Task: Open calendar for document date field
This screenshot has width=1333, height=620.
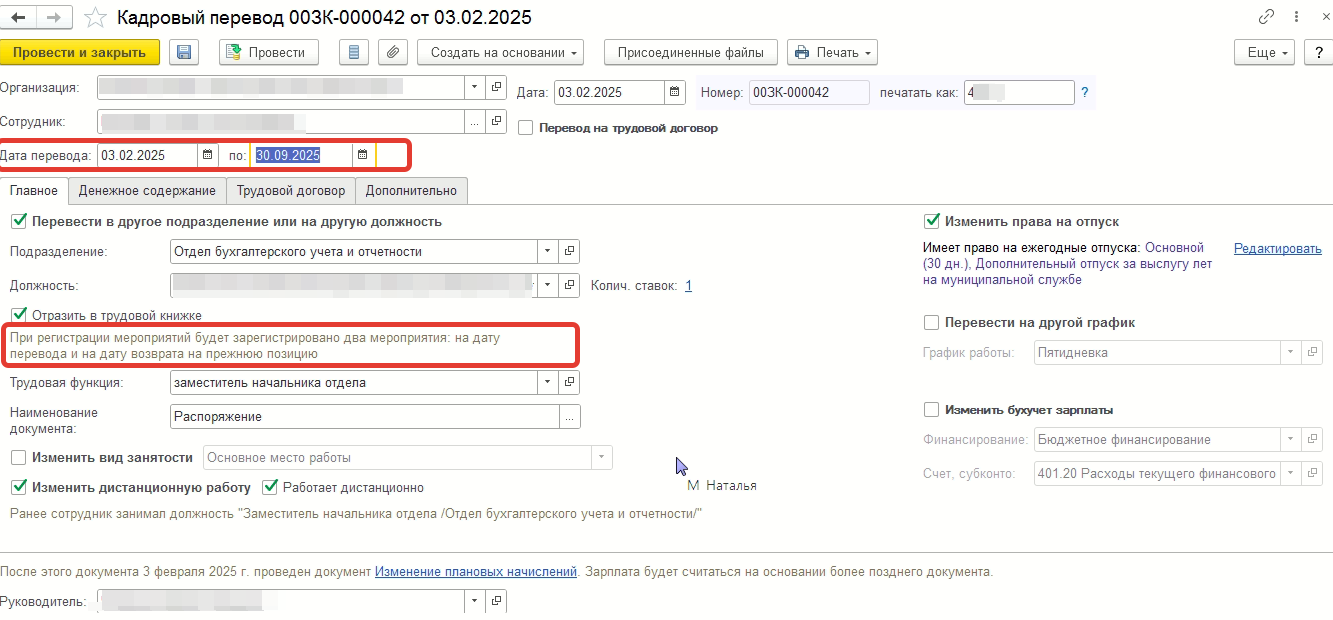Action: (676, 93)
